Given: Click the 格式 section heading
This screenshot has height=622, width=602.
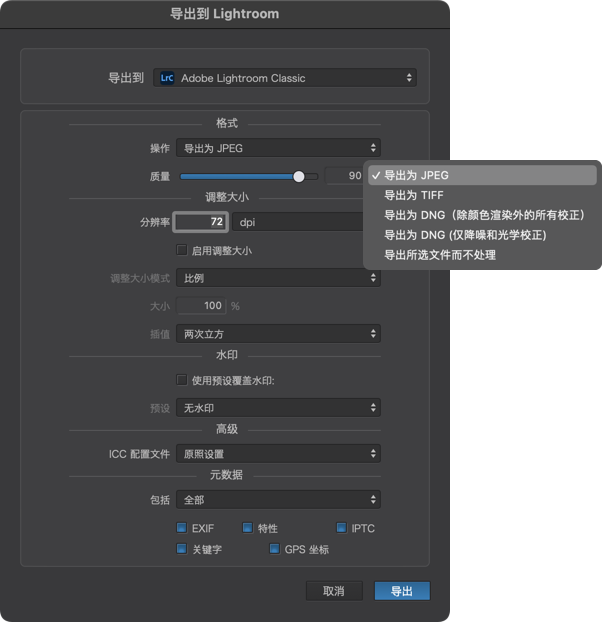Looking at the screenshot, I should pos(227,123).
